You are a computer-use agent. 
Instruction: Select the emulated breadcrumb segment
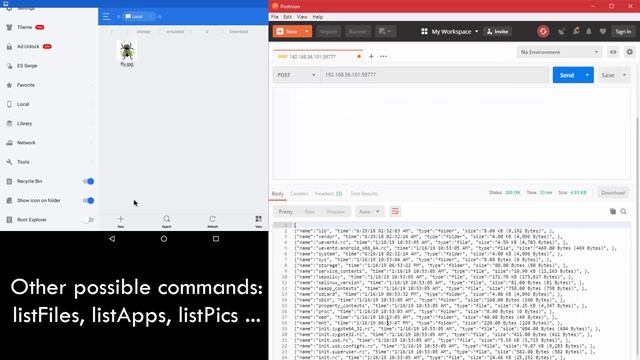point(175,31)
